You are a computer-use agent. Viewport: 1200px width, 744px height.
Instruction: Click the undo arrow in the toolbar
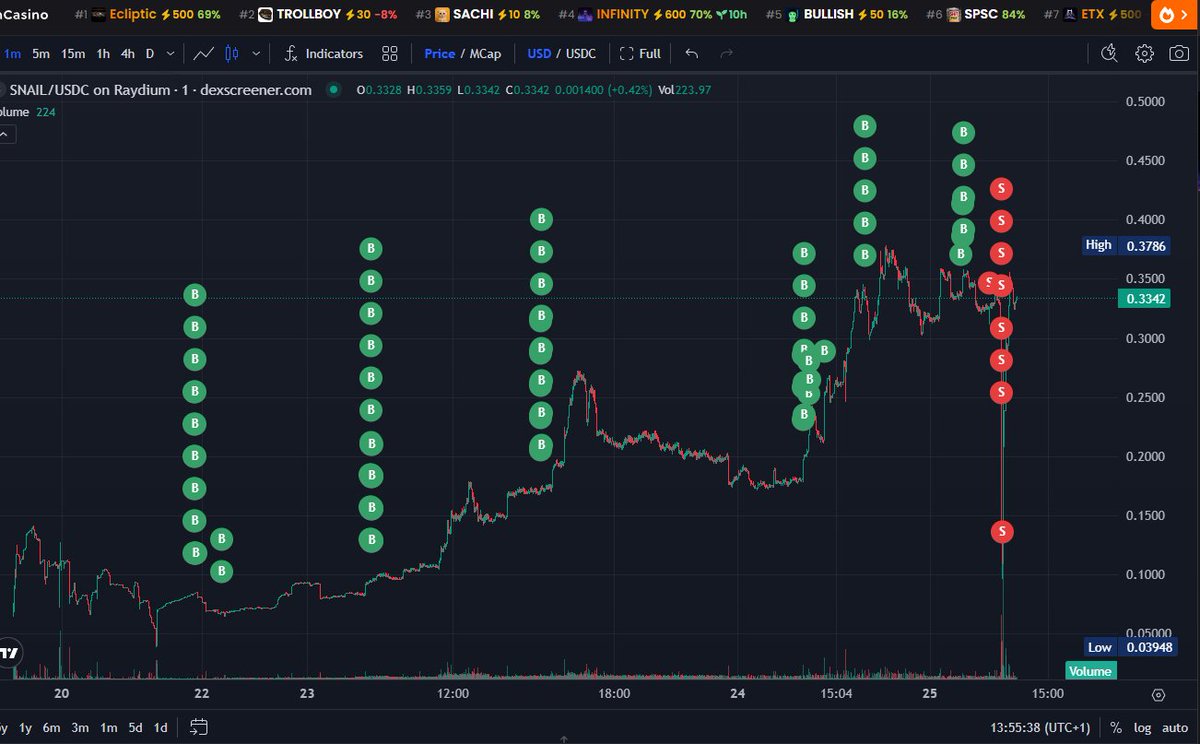tap(691, 53)
